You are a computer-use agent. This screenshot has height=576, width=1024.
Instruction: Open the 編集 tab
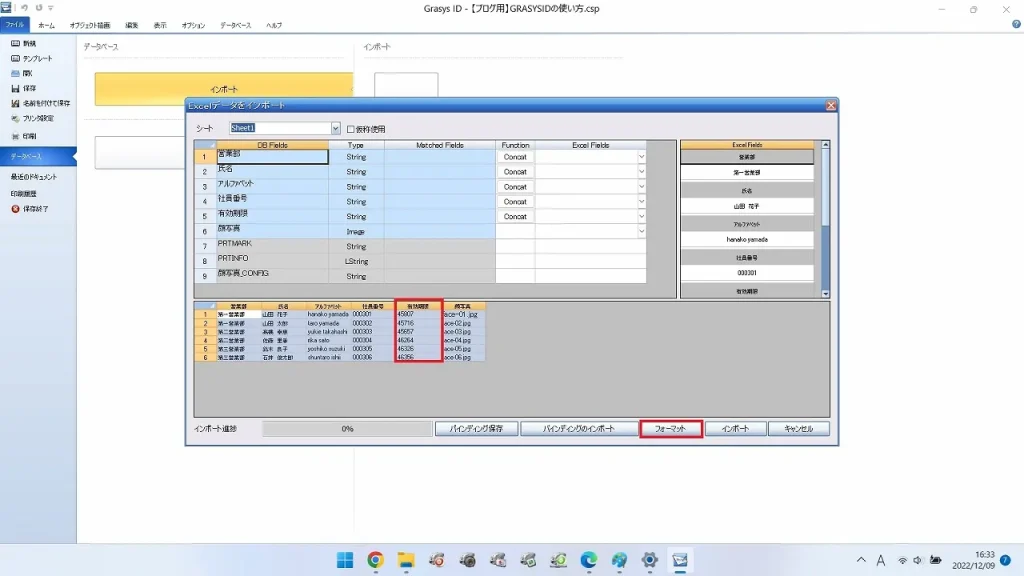click(x=132, y=25)
